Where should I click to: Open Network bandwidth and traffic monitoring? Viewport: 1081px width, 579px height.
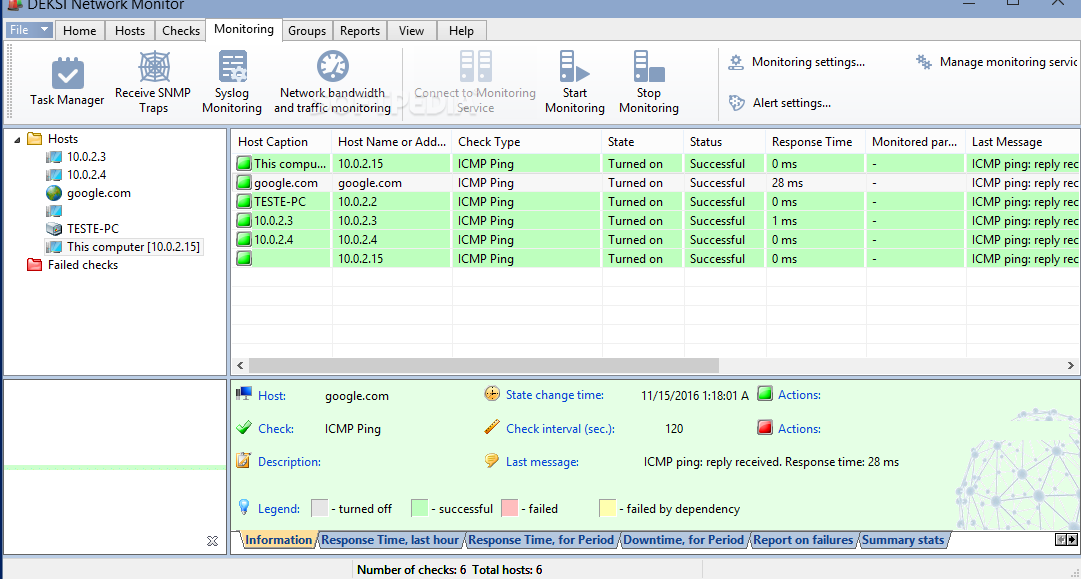pos(332,81)
